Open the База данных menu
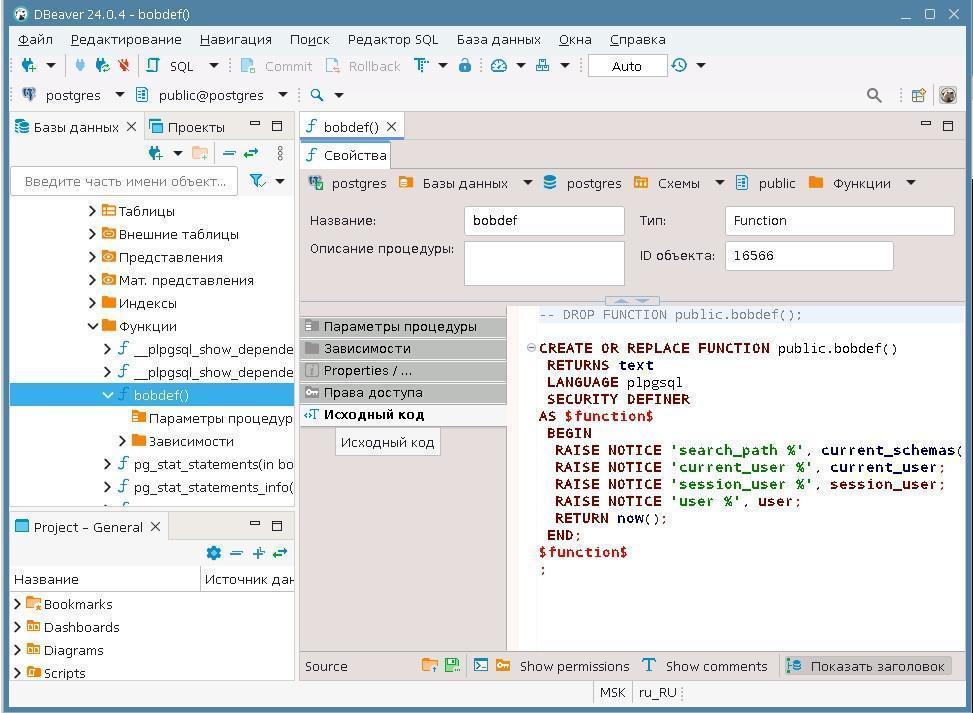The height and width of the screenshot is (713, 973). [x=498, y=39]
